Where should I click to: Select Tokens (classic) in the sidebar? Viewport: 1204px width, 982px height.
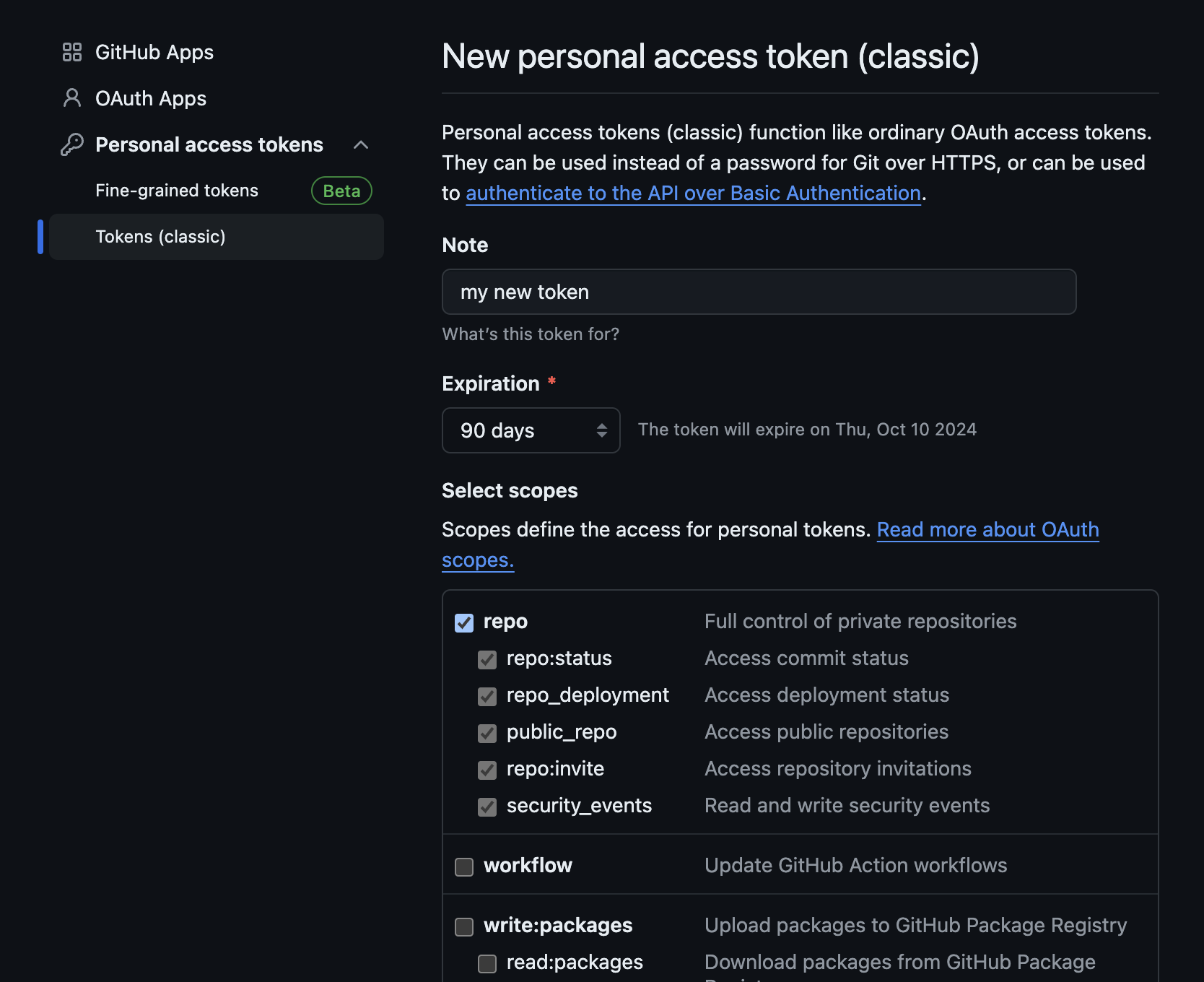[160, 237]
